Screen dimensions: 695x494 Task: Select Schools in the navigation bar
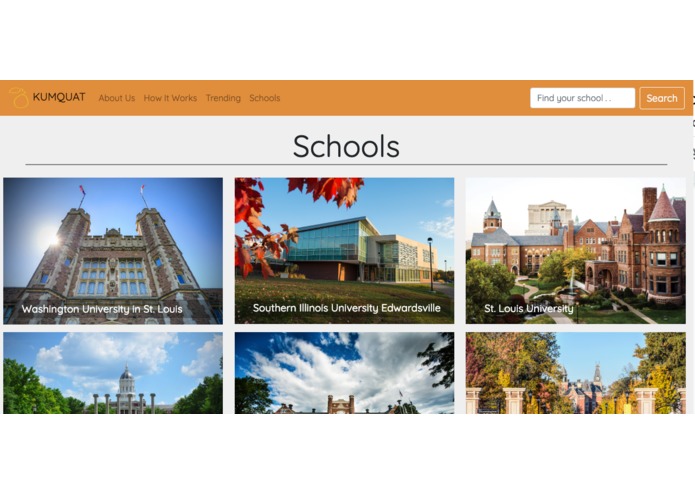[x=265, y=98]
